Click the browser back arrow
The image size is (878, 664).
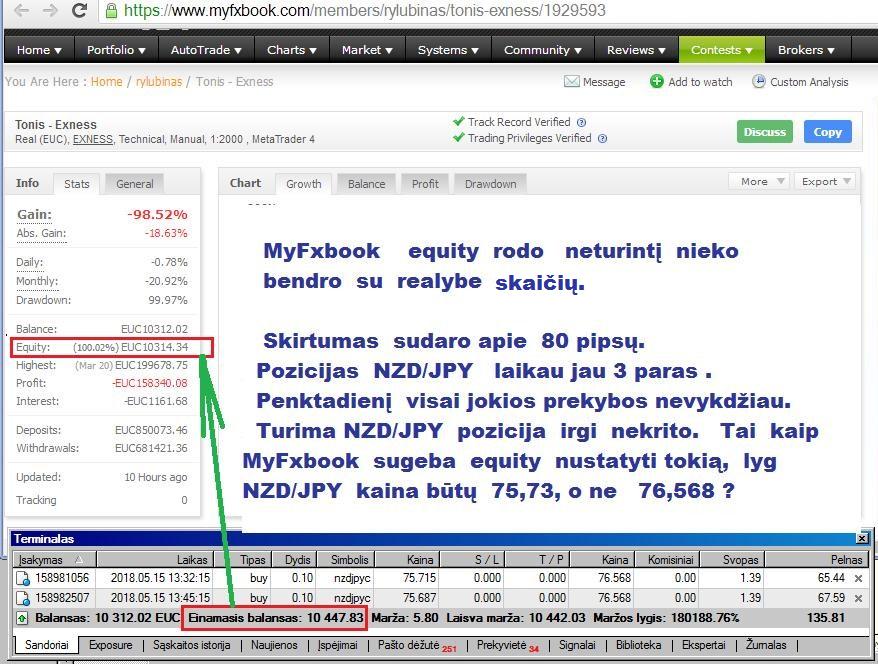click(x=21, y=10)
